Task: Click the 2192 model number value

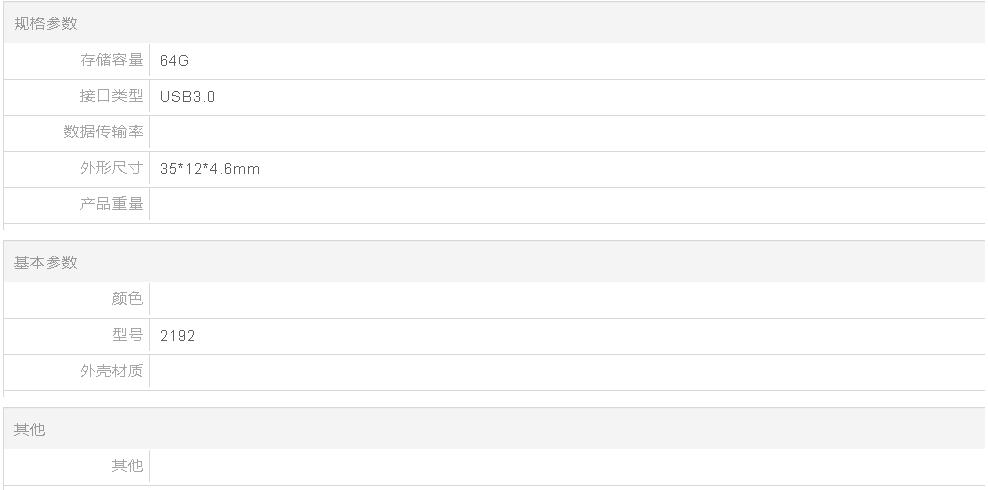Action: click(178, 336)
